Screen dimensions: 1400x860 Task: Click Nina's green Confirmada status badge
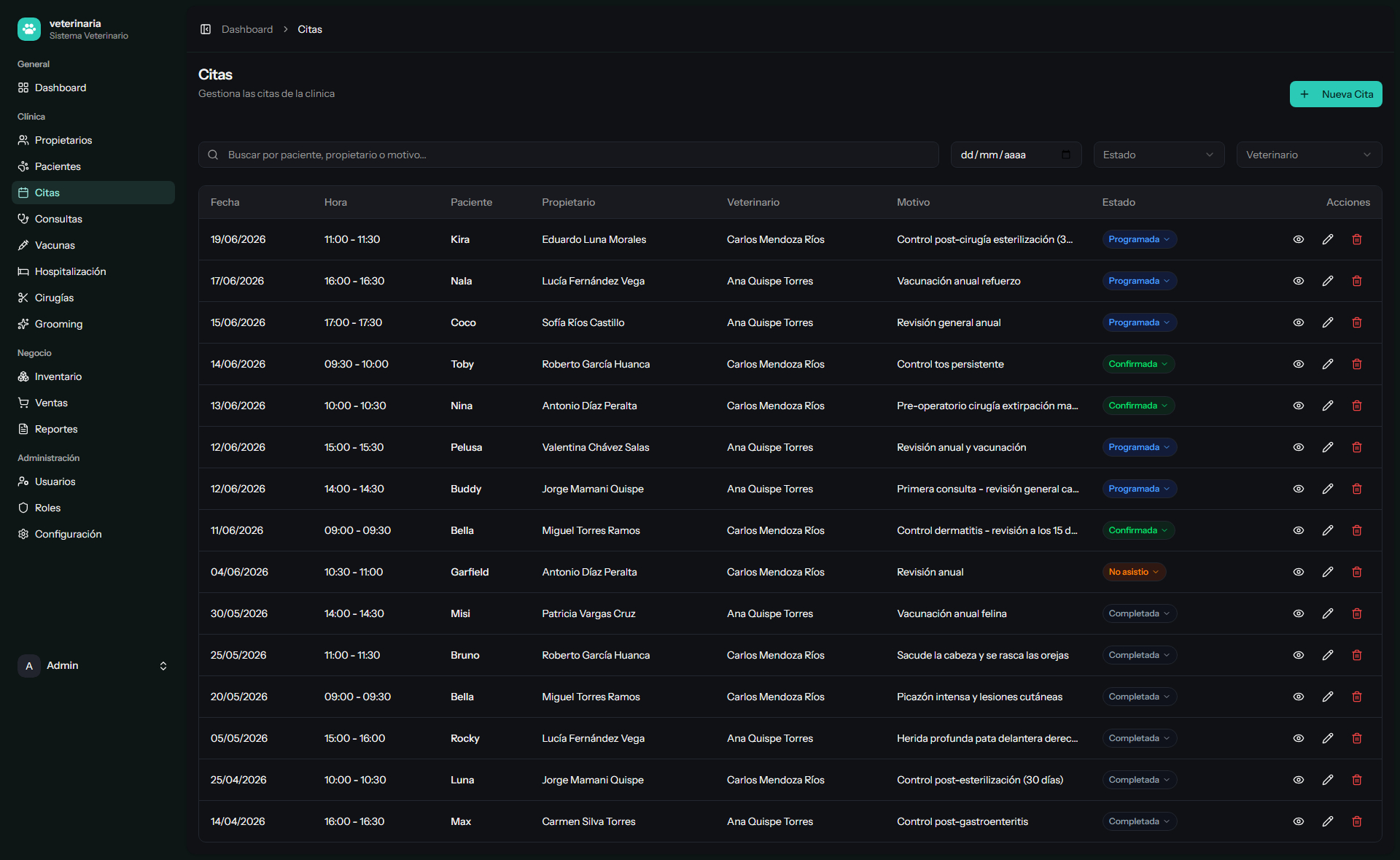pos(1138,406)
